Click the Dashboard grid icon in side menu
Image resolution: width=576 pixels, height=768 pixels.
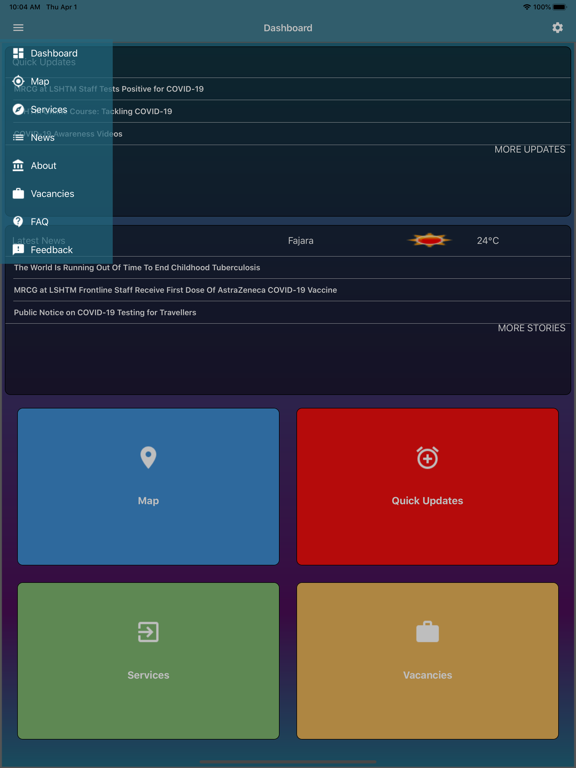point(18,53)
